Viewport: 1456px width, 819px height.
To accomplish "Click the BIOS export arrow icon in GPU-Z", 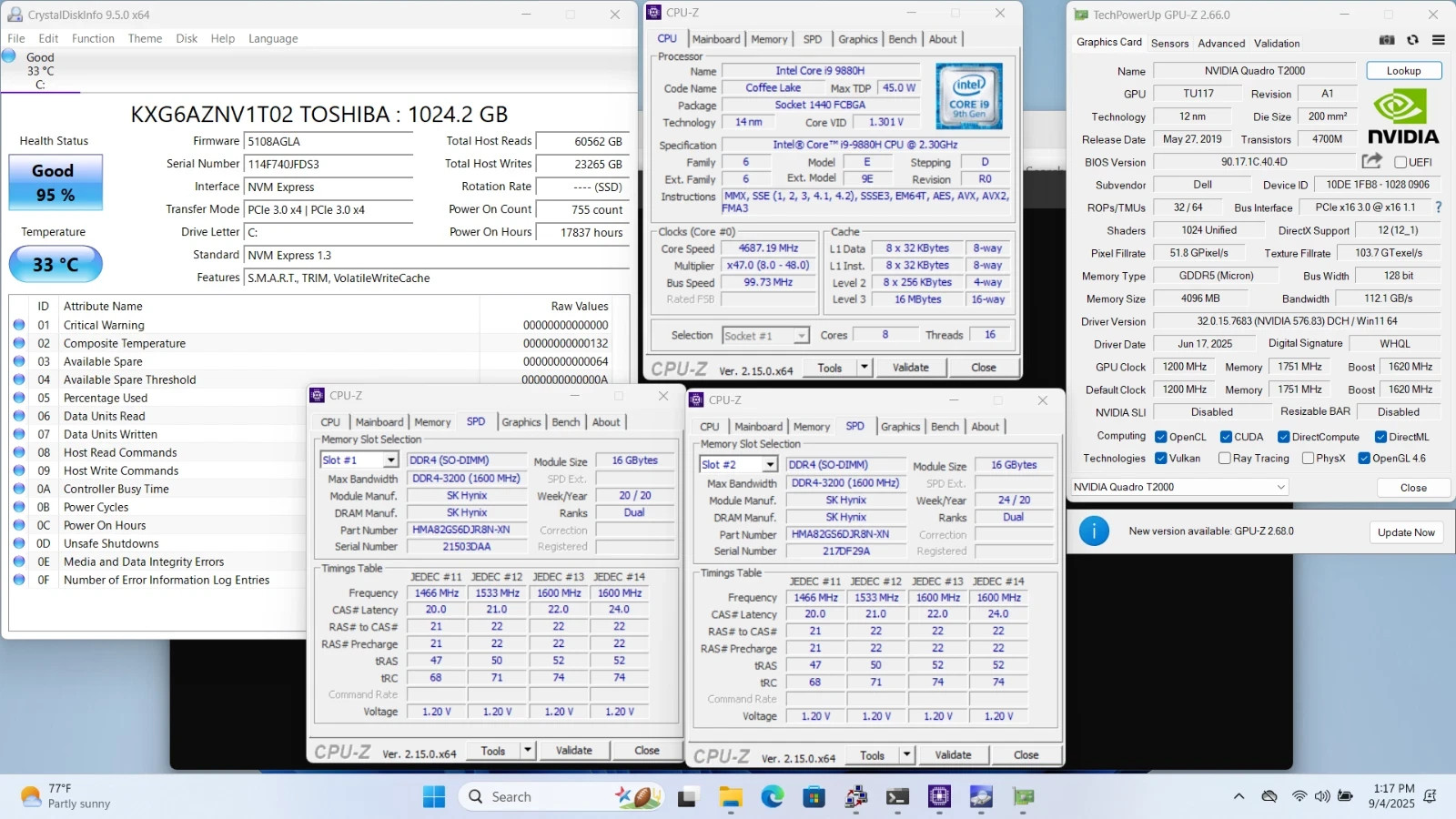I will (x=1371, y=161).
